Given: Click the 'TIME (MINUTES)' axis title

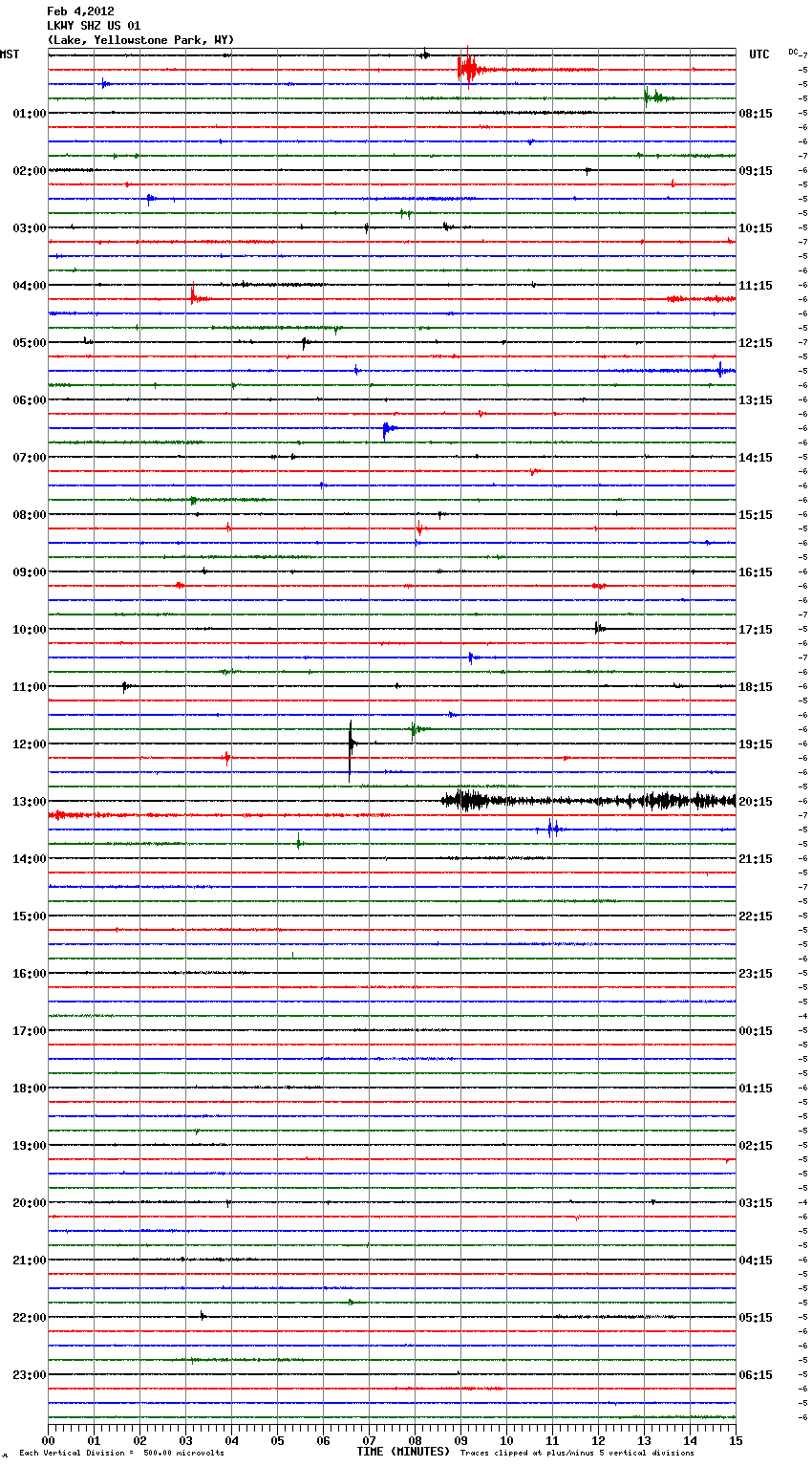Looking at the screenshot, I should (x=403, y=1452).
